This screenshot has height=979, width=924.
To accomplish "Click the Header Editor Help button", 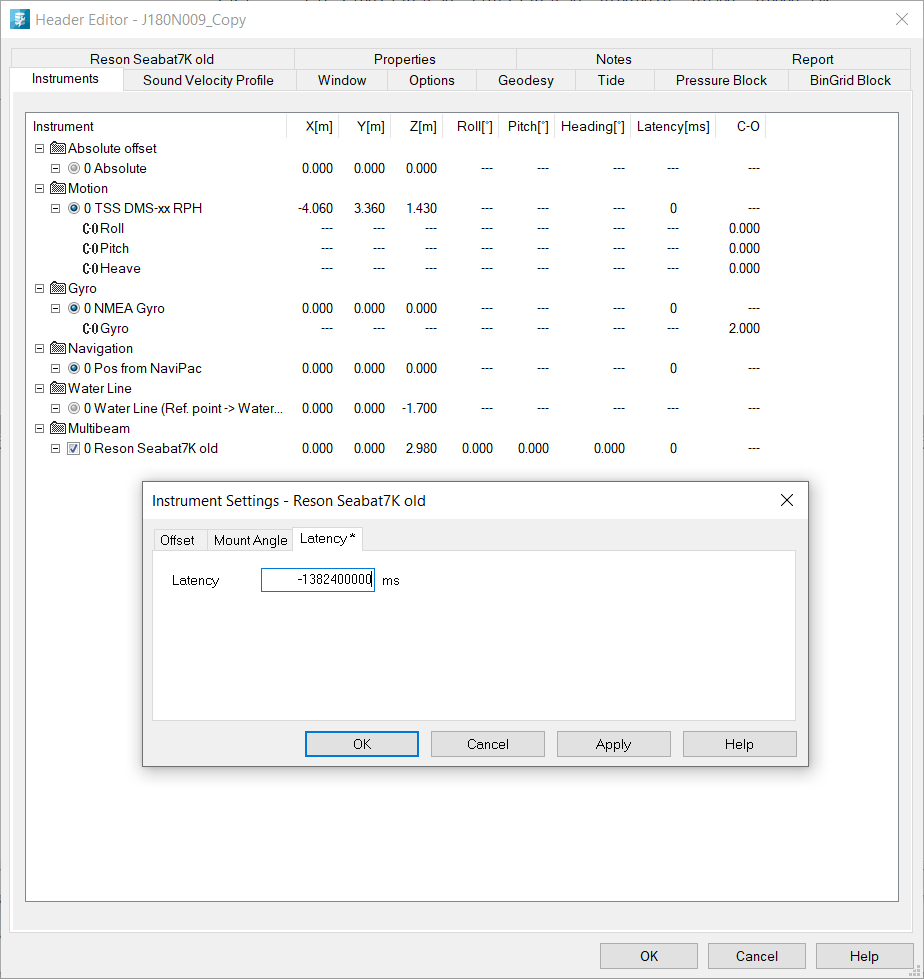I will (x=864, y=956).
